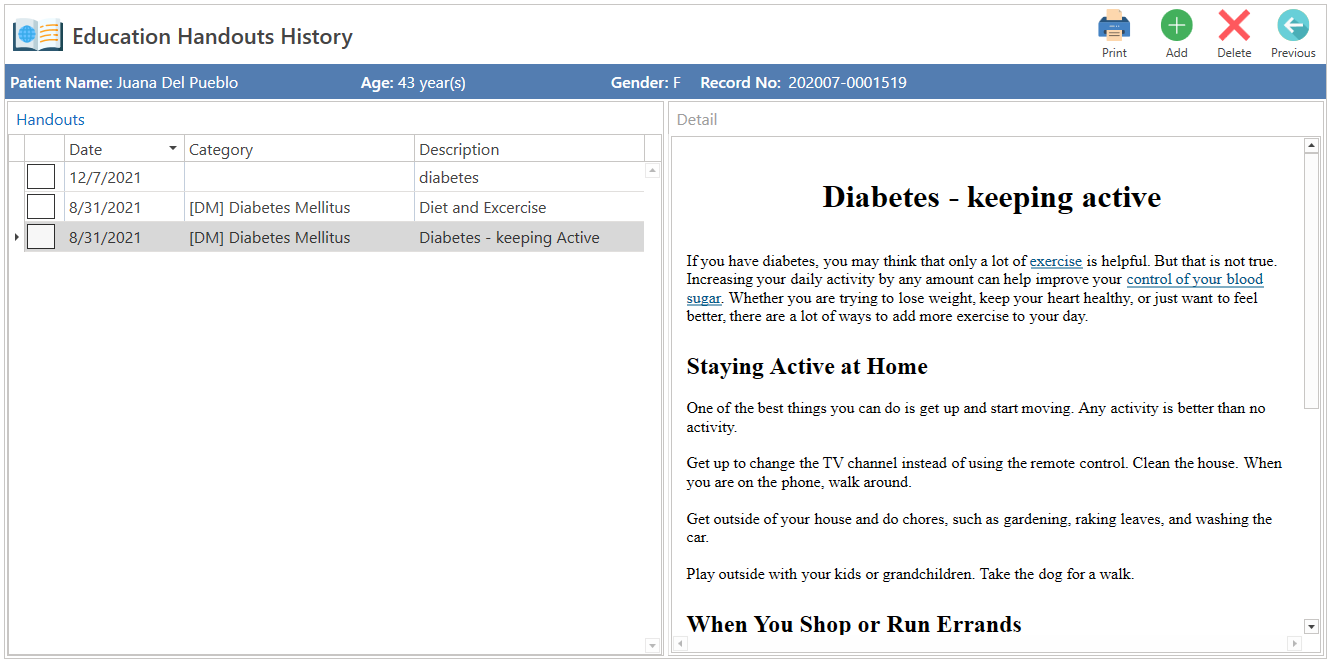Check the box for Diabetes - keeping Active row
The image size is (1327, 660).
[x=41, y=237]
